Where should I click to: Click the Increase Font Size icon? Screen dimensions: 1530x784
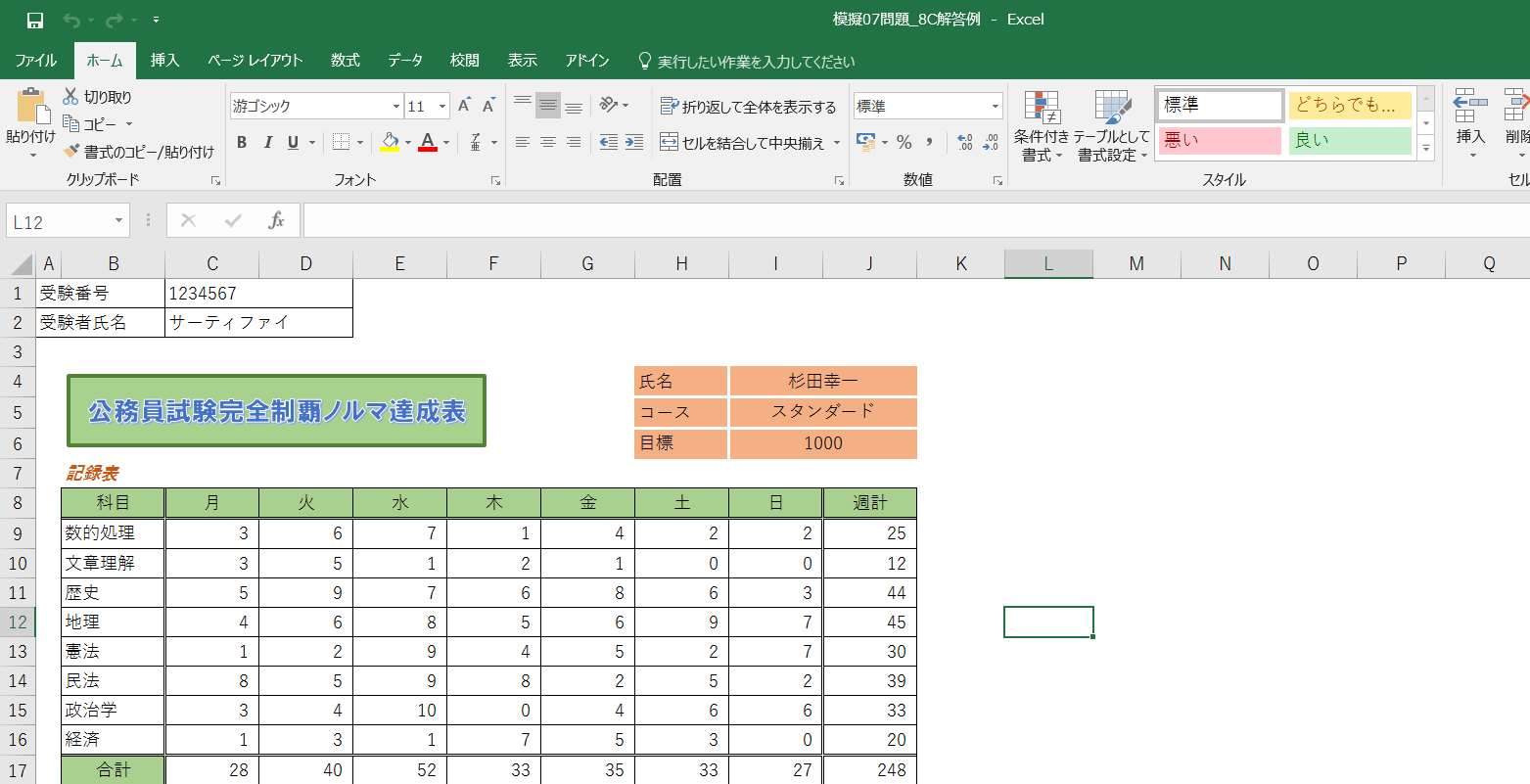(465, 106)
